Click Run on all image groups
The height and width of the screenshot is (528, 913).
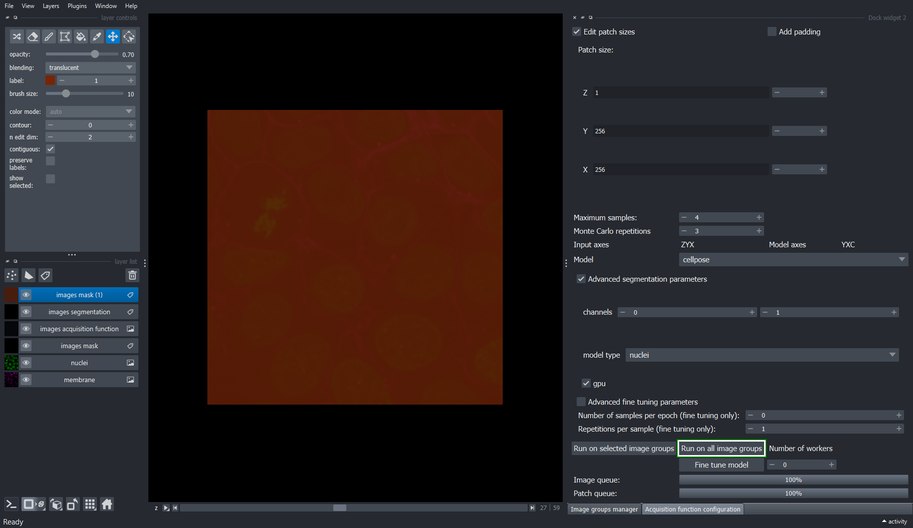[721, 448]
